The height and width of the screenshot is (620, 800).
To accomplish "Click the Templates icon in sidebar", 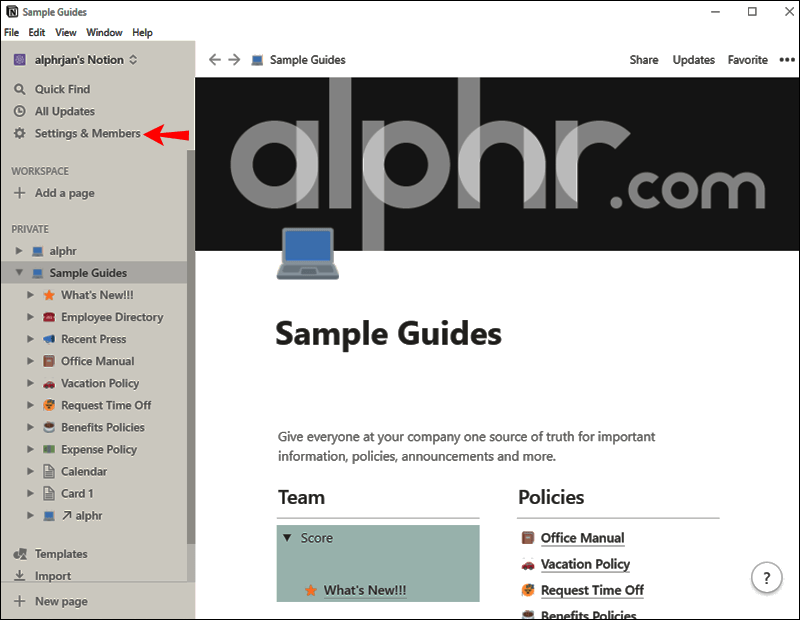I will 20,554.
